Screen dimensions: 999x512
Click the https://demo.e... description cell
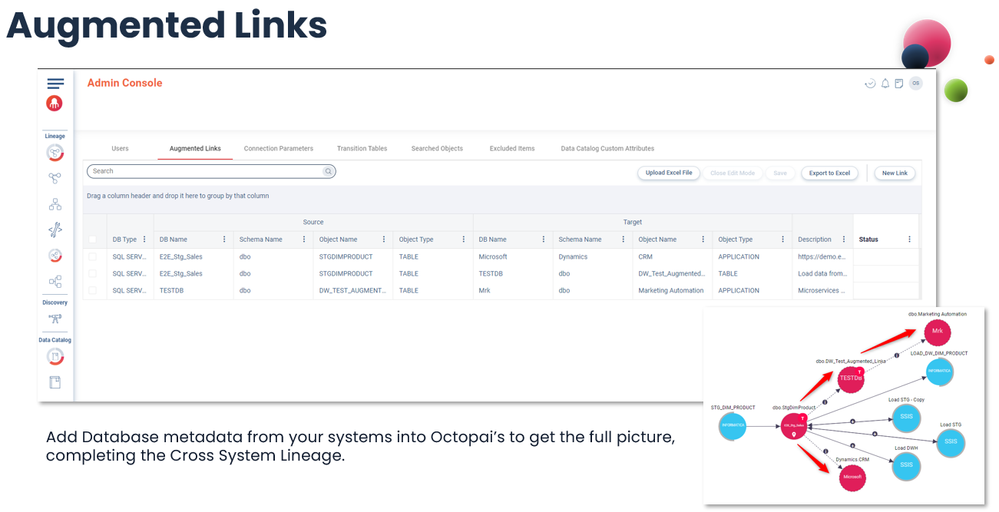822,257
